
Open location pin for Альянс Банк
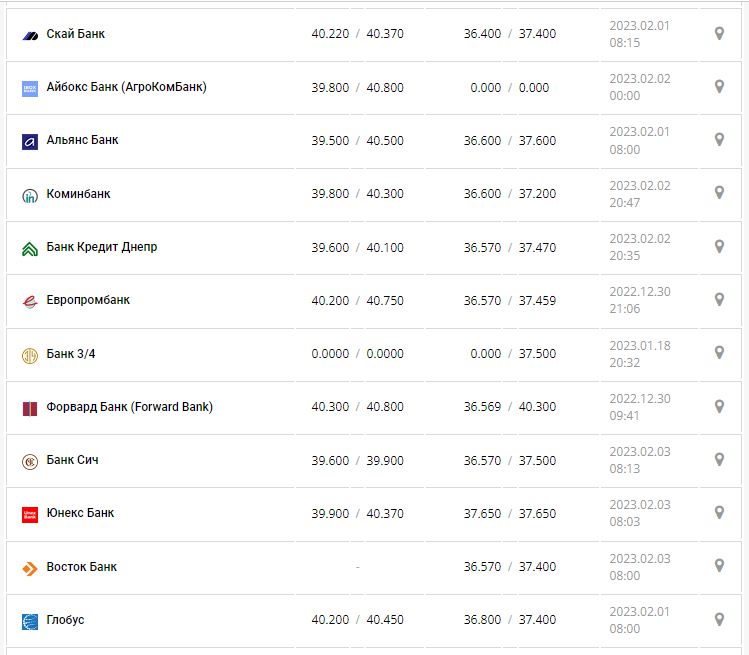coord(719,140)
